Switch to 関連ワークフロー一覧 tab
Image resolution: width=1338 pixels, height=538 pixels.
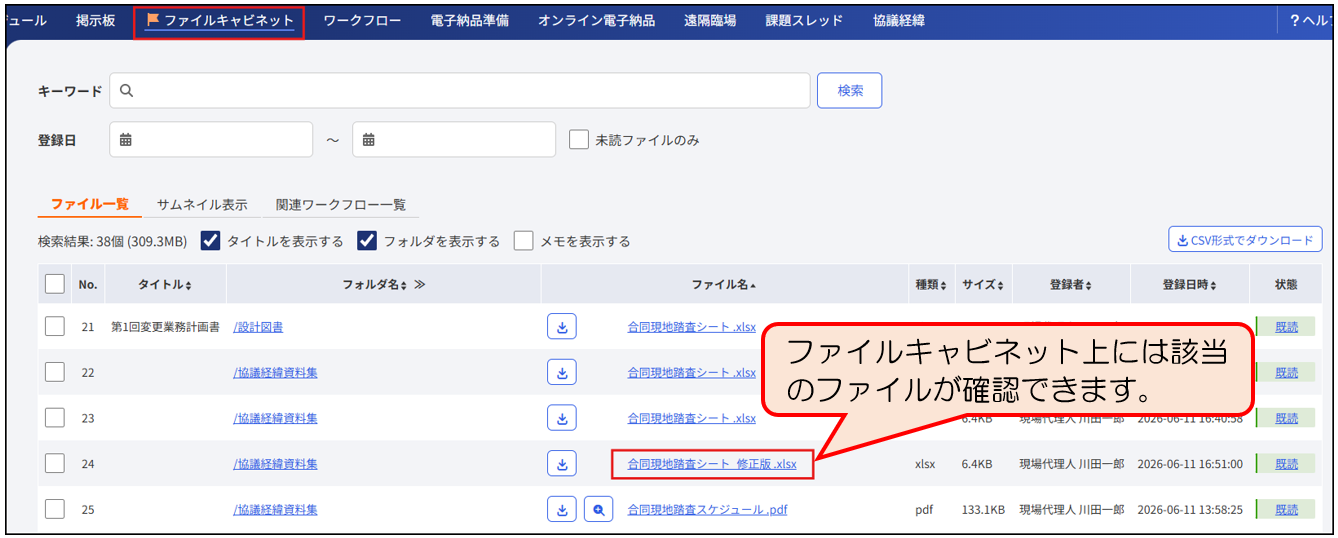click(341, 204)
